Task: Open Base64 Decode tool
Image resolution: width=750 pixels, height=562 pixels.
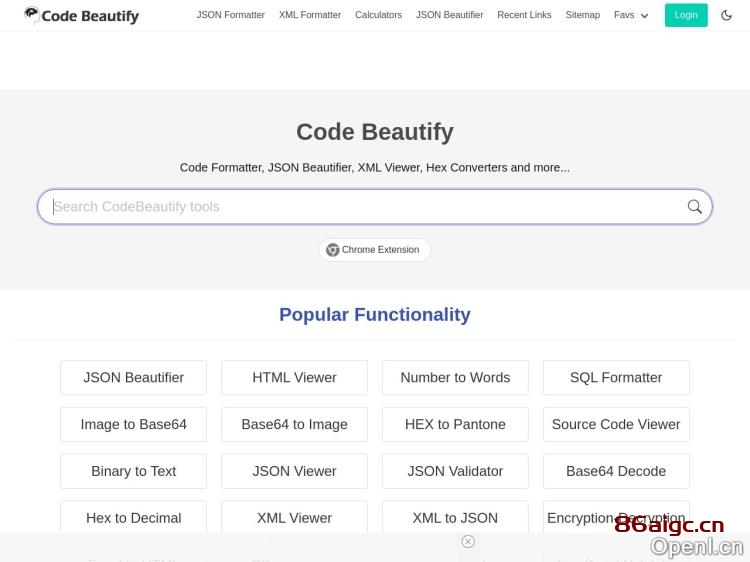Action: 616,471
